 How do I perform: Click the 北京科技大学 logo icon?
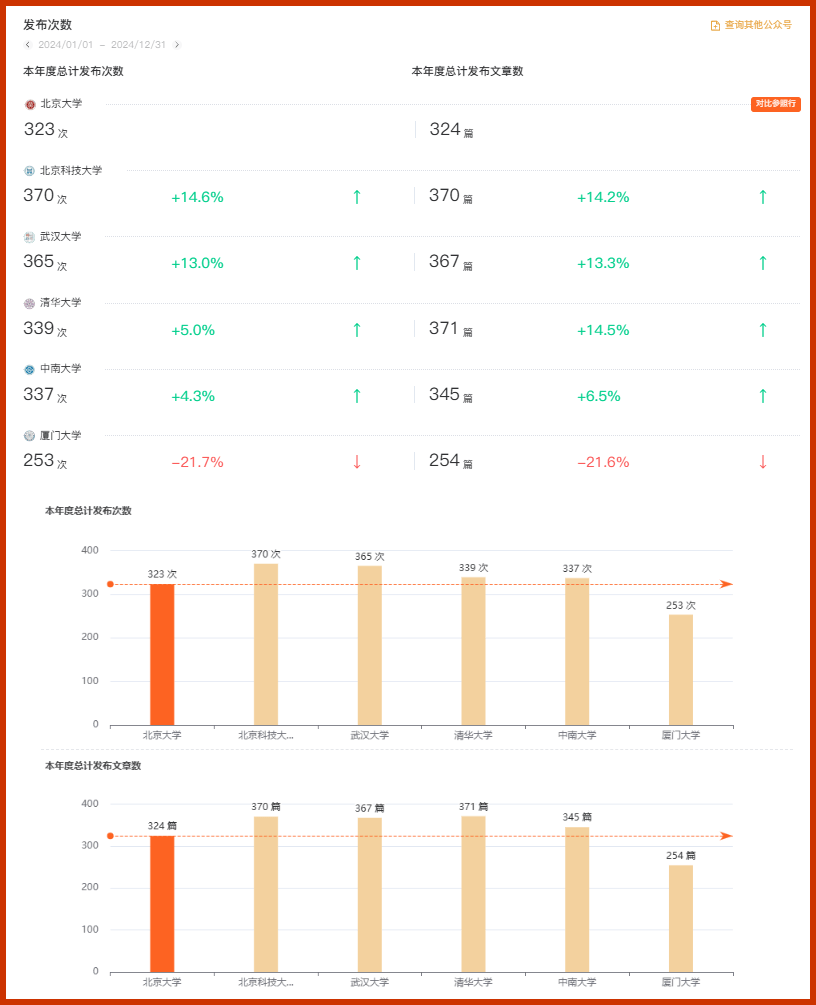[x=29, y=171]
